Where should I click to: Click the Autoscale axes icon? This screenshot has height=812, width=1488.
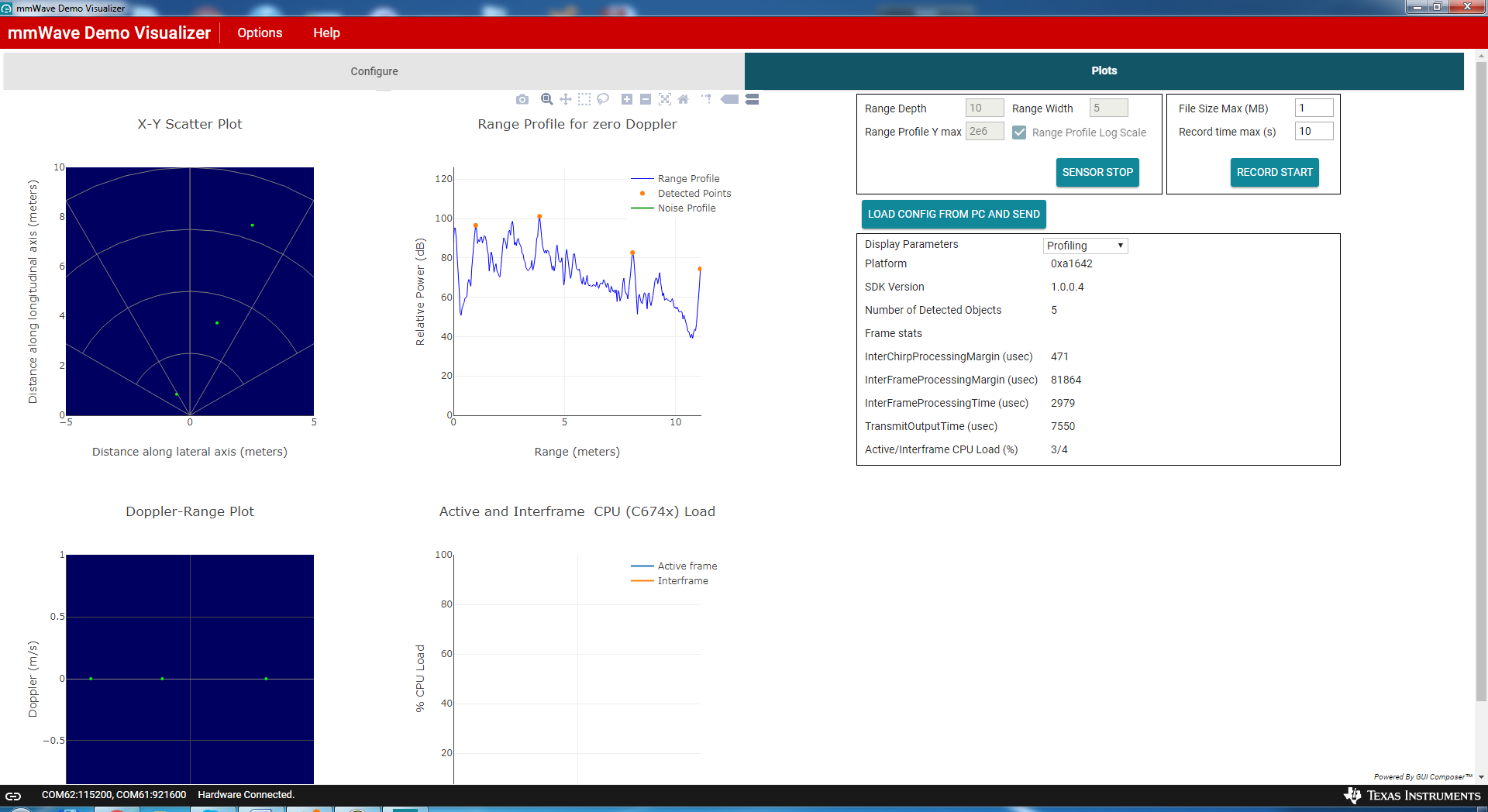[664, 99]
